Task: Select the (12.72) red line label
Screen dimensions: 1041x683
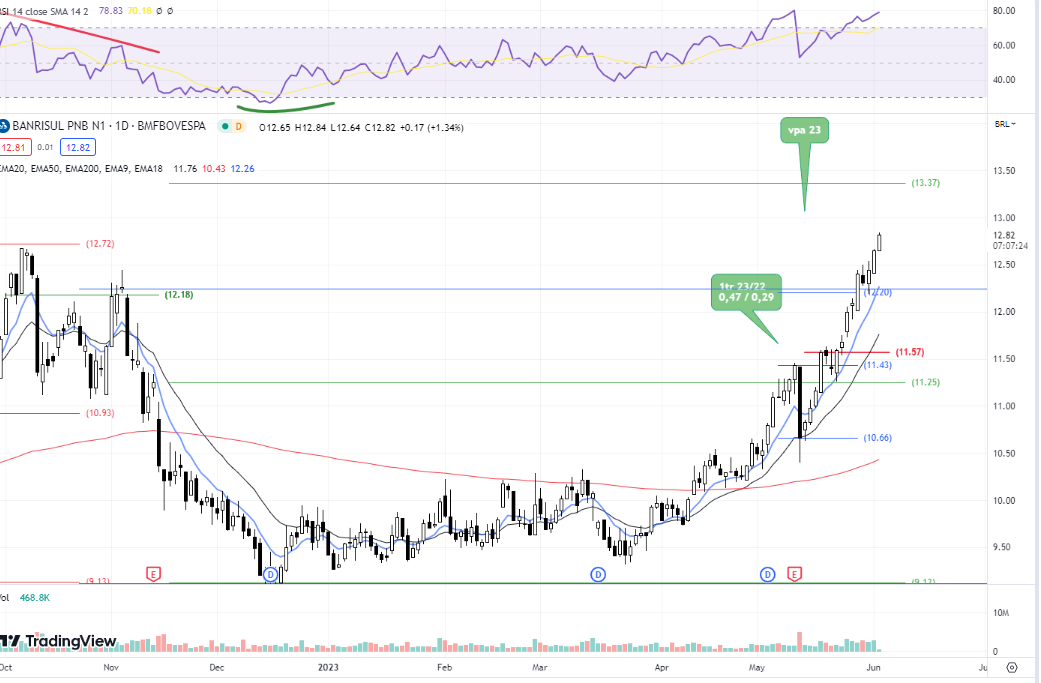Action: point(100,244)
